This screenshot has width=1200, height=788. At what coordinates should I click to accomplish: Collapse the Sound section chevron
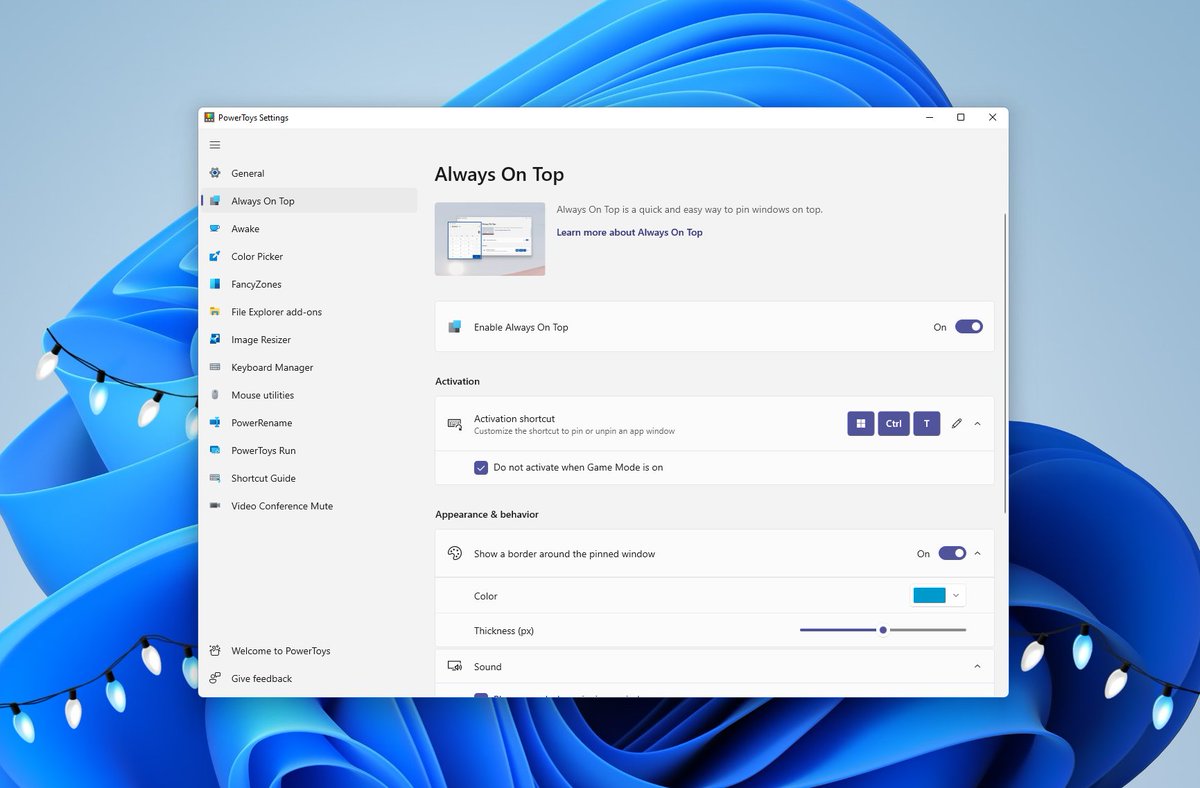tap(977, 666)
